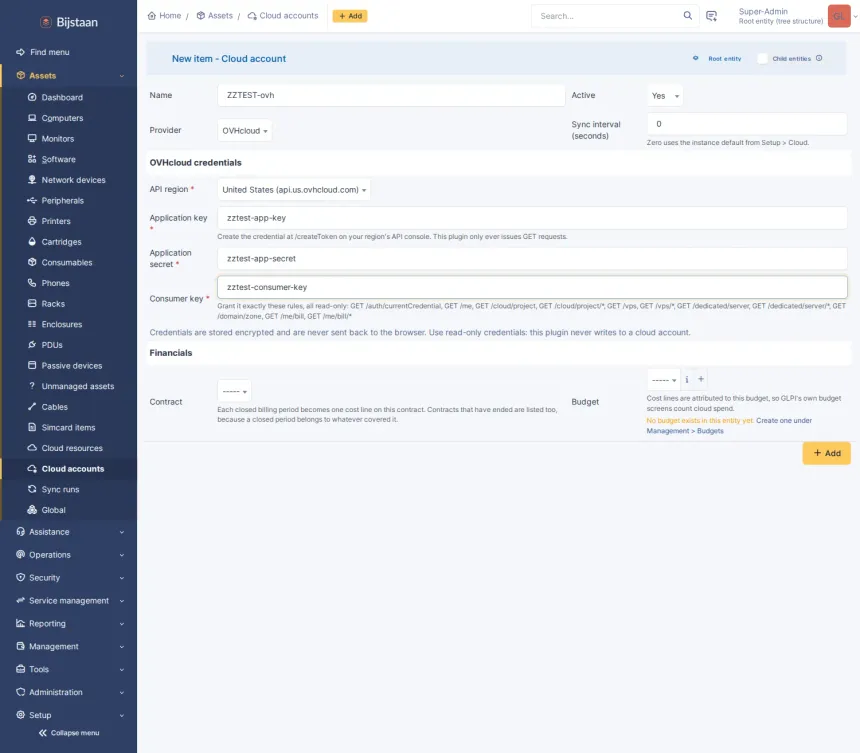Click the Cloud accounts breadcrumb cloud icon

click(252, 16)
